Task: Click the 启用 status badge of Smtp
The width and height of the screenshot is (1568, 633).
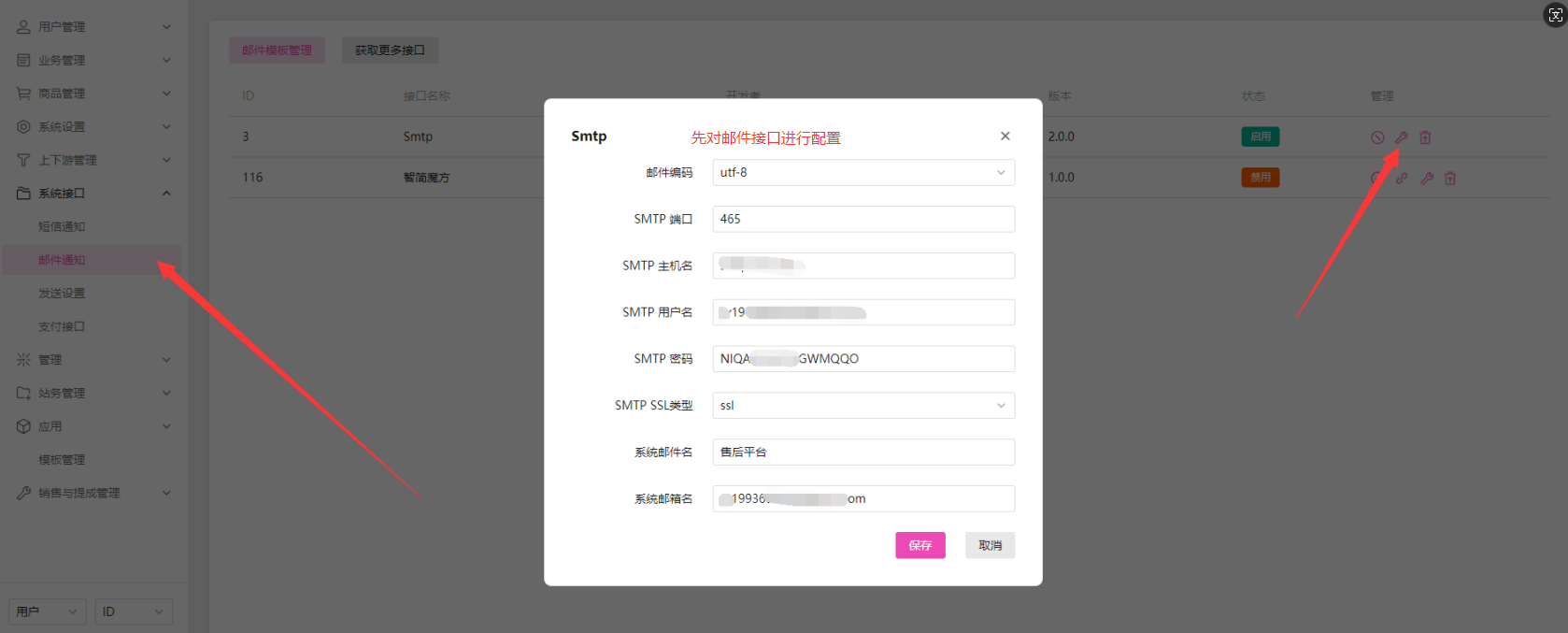Action: pyautogui.click(x=1261, y=137)
